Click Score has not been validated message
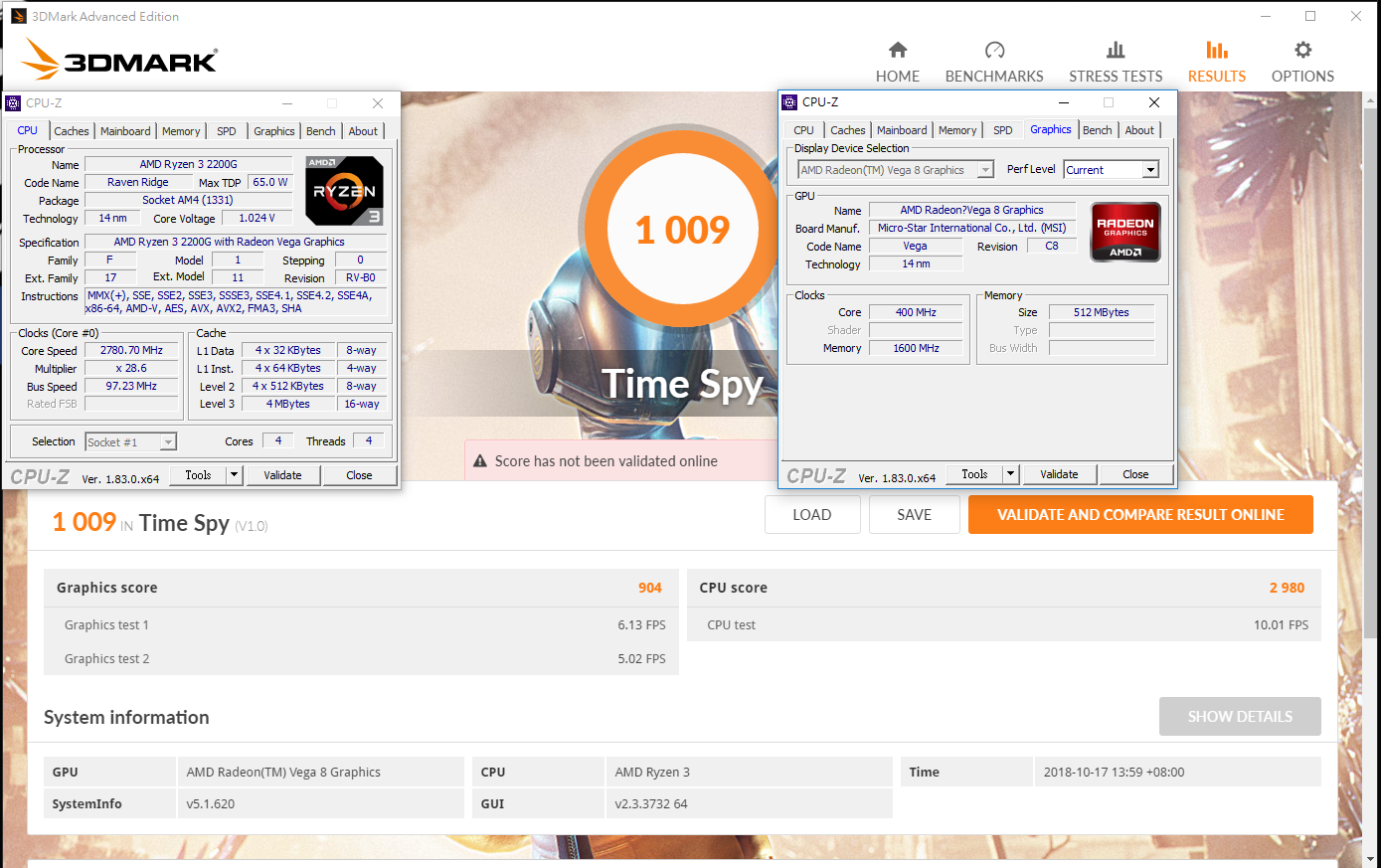1381x868 pixels. click(x=606, y=461)
